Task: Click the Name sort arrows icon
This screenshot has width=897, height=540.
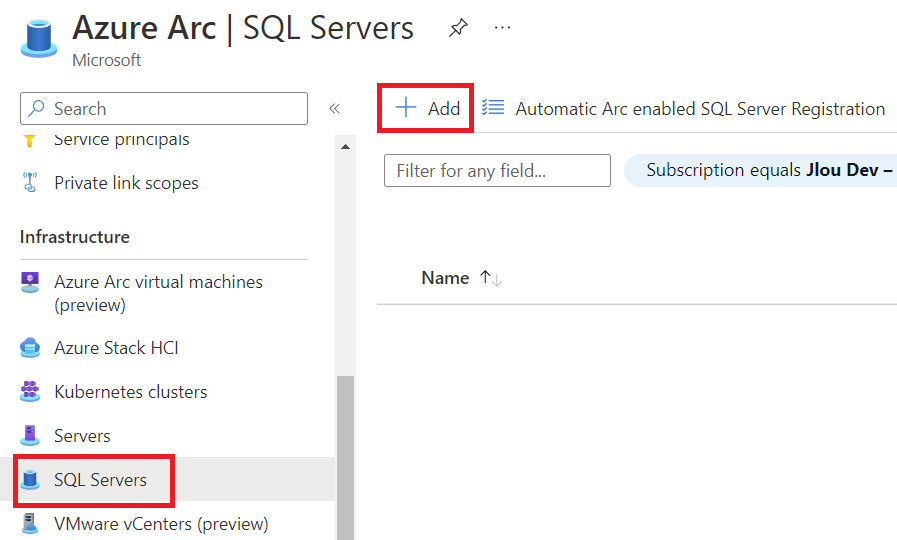Action: (491, 279)
